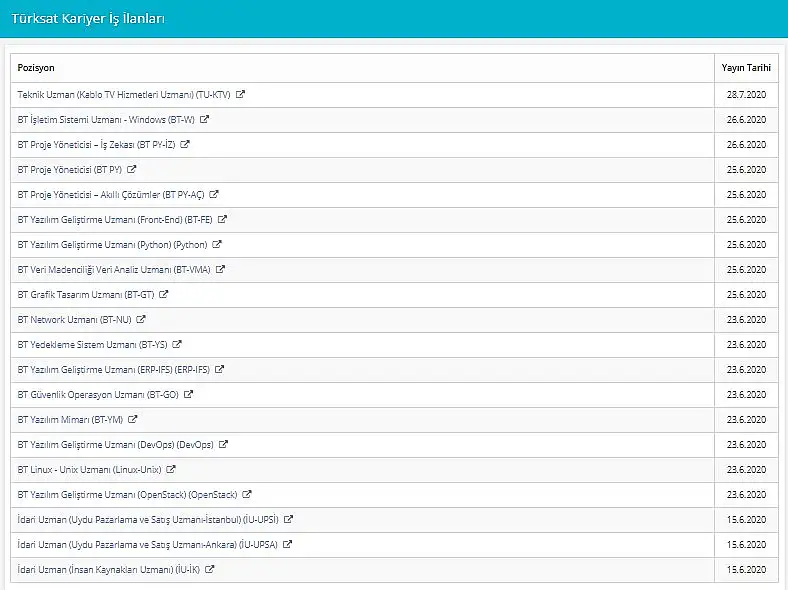Screen dimensions: 788x590
Task: Open BT Proje Yöneticisi – İş Zekası posting
Action: [x=96, y=145]
